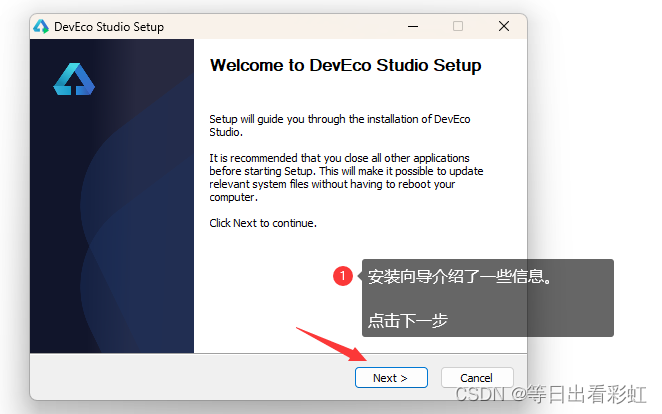Image resolution: width=662 pixels, height=414 pixels.
Task: Click the DevEco Studio title bar icon
Action: [x=41, y=27]
